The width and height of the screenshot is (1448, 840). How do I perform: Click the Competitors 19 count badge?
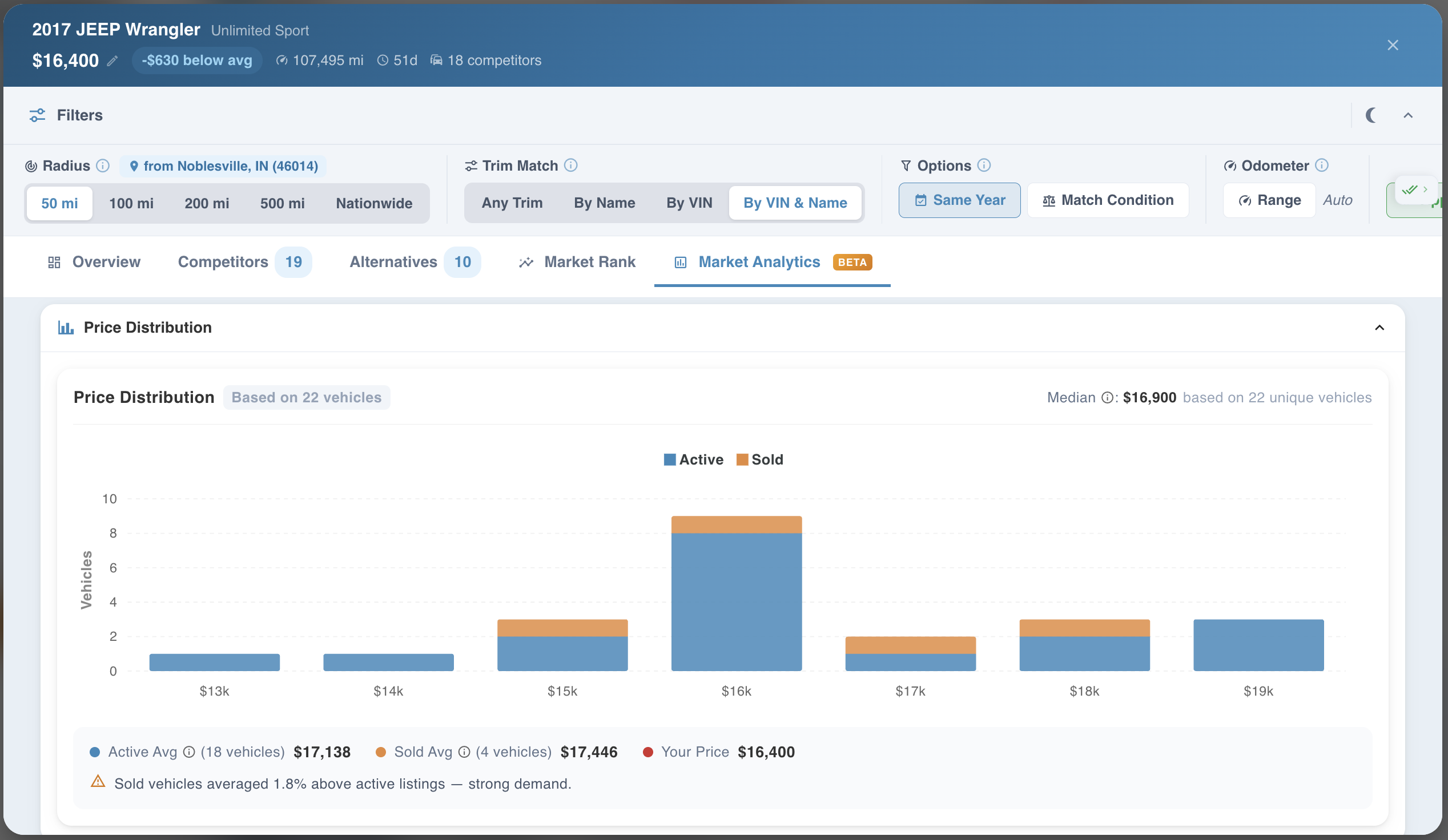pyautogui.click(x=293, y=262)
